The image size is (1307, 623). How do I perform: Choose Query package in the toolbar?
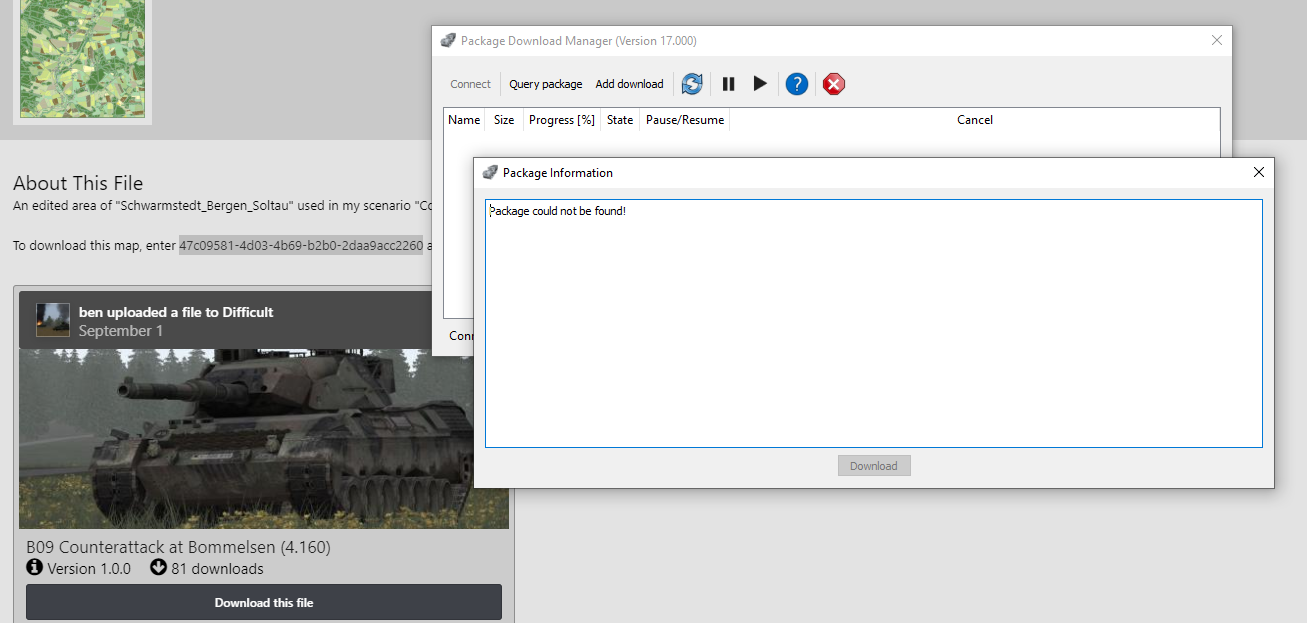(x=545, y=84)
